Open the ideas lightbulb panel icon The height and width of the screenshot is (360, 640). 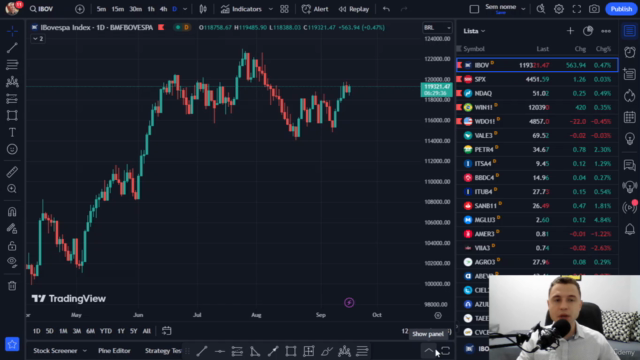[630, 139]
